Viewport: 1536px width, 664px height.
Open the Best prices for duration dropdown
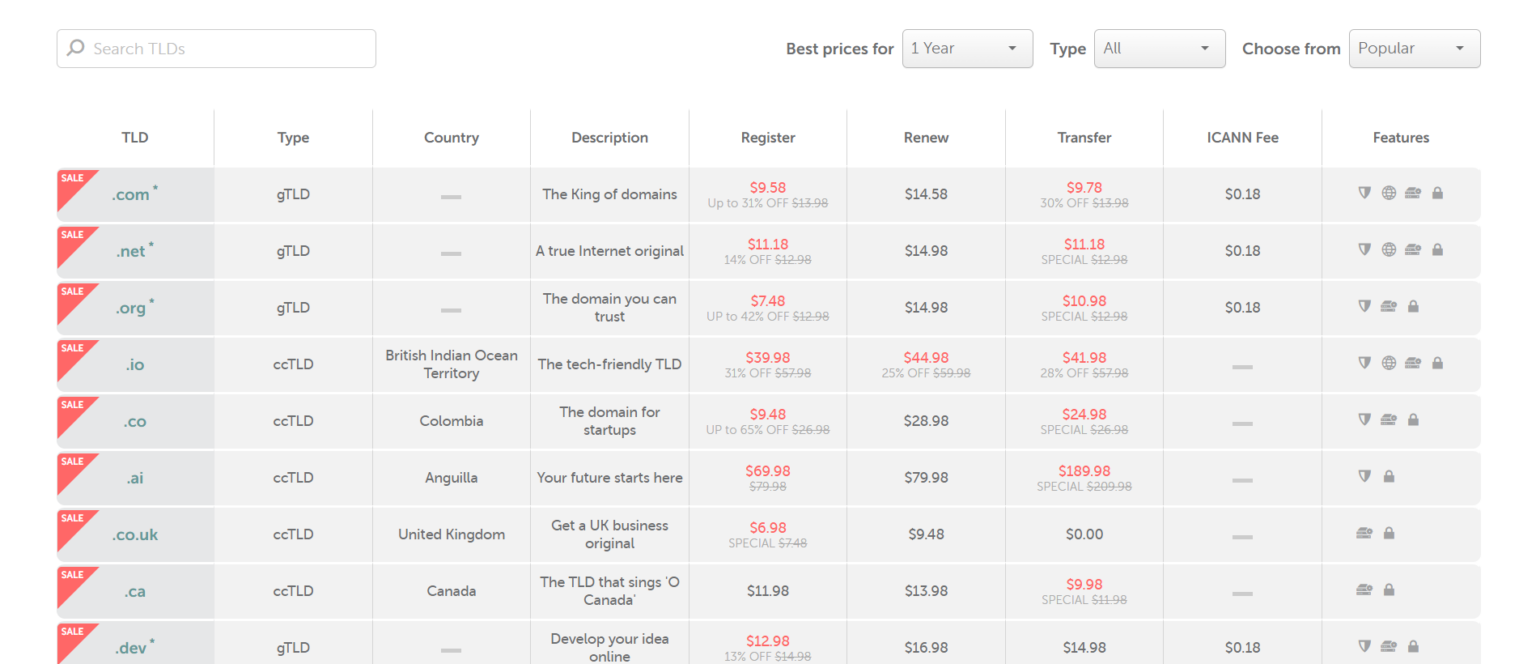coord(966,48)
